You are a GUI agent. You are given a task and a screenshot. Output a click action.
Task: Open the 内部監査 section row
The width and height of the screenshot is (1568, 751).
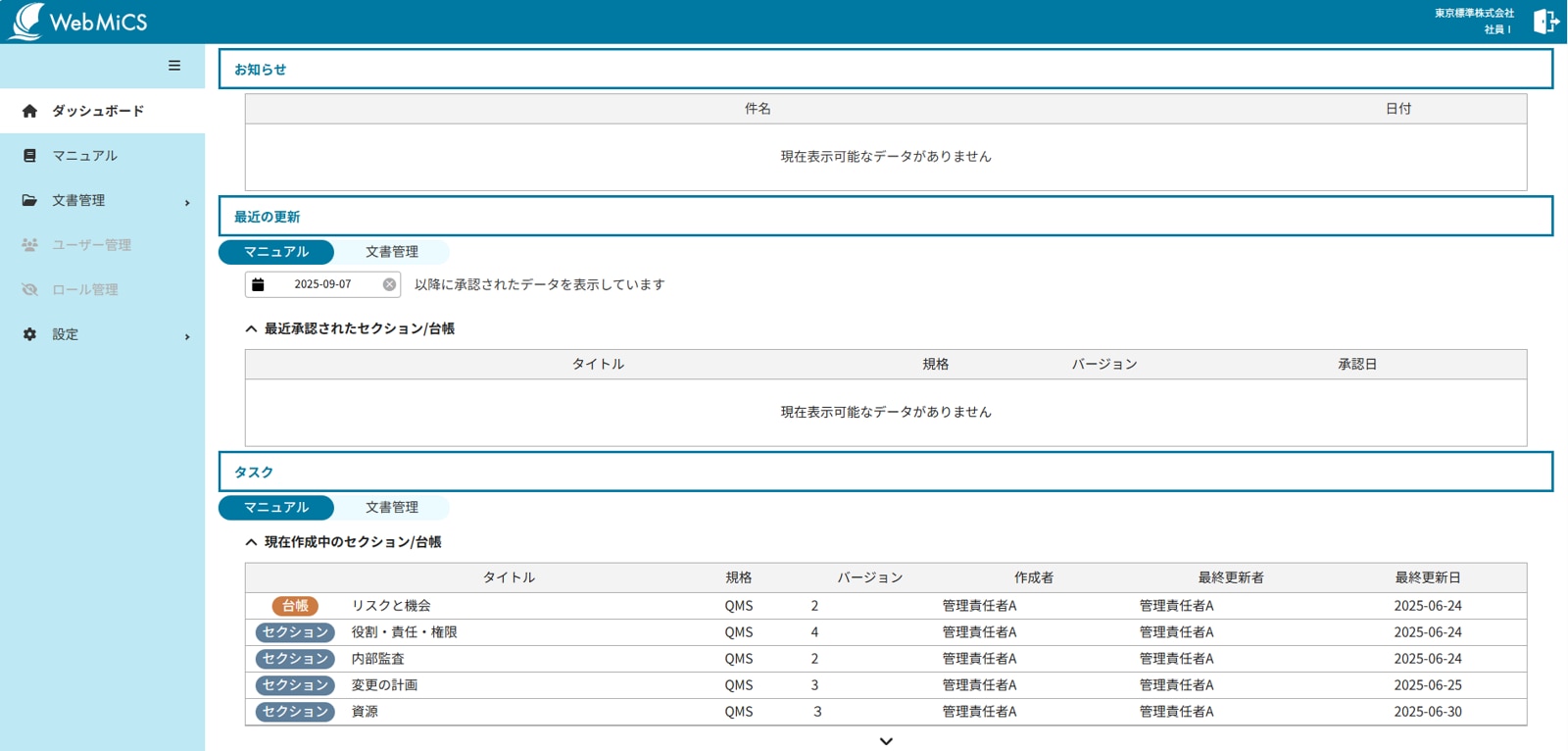coord(377,659)
